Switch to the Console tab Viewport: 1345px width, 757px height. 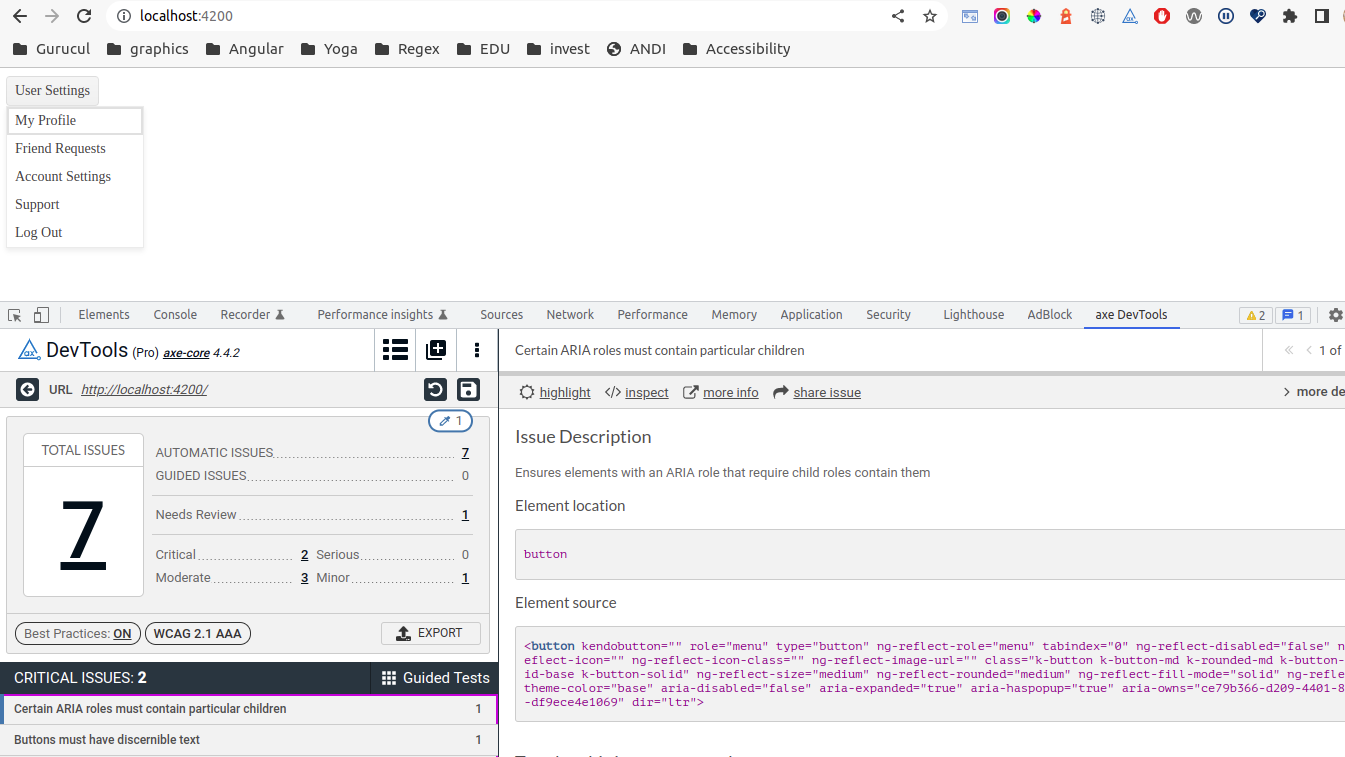click(x=175, y=314)
